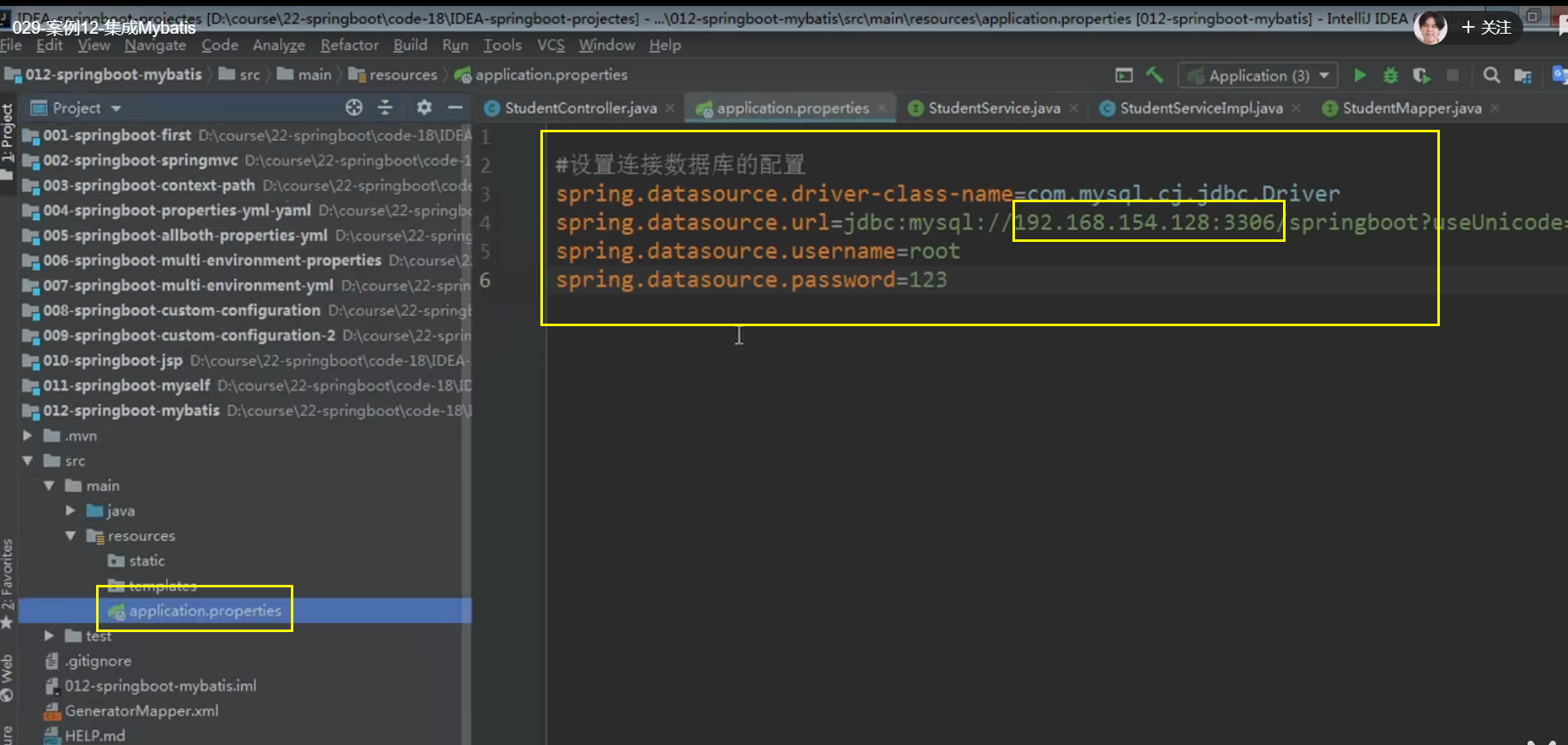Expand the .mvn folder

coord(27,436)
